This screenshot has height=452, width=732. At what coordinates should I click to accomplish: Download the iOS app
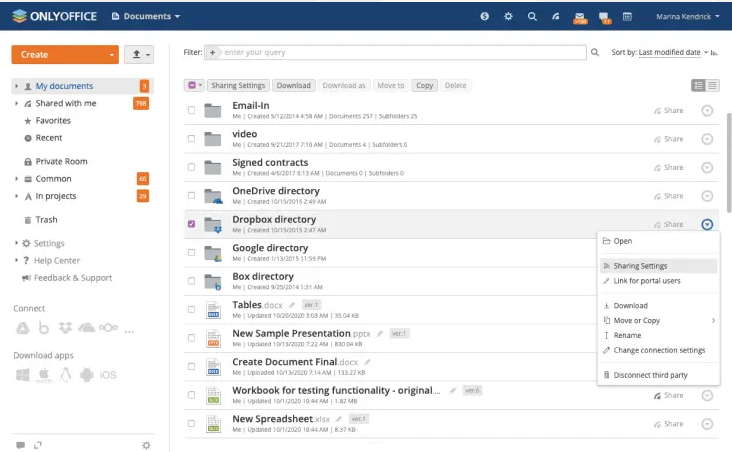click(x=108, y=375)
